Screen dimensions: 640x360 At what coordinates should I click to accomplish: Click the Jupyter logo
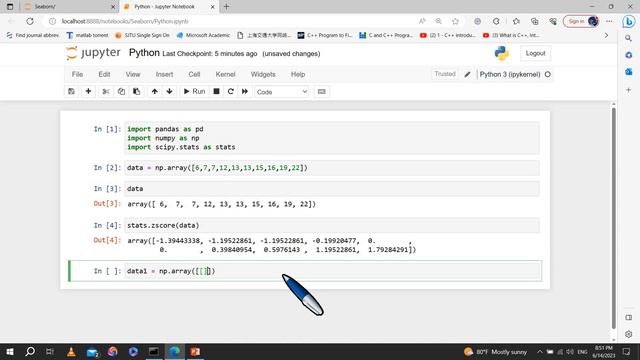coord(93,53)
